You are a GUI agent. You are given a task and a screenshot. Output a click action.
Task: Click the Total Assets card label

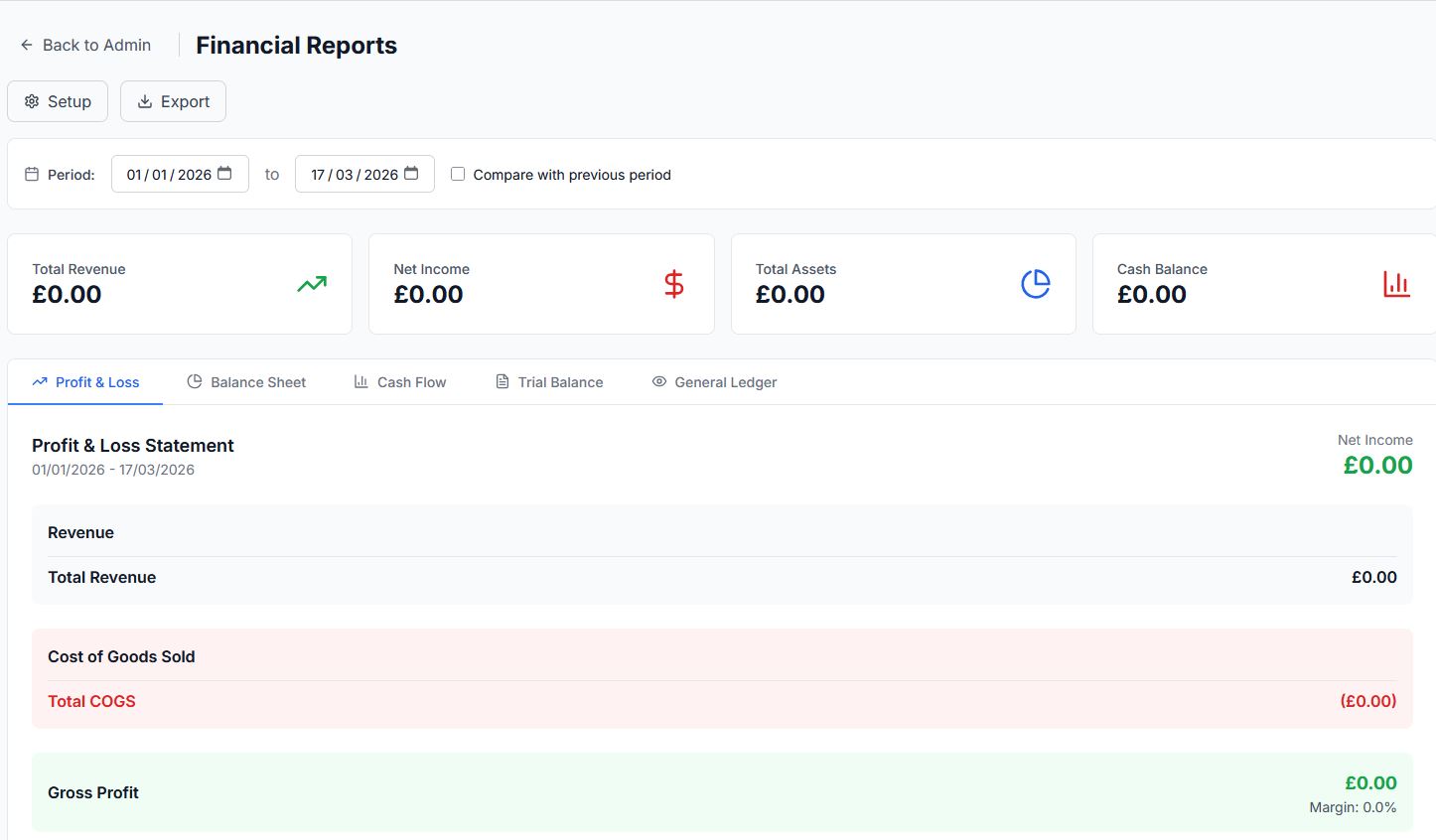pos(795,269)
